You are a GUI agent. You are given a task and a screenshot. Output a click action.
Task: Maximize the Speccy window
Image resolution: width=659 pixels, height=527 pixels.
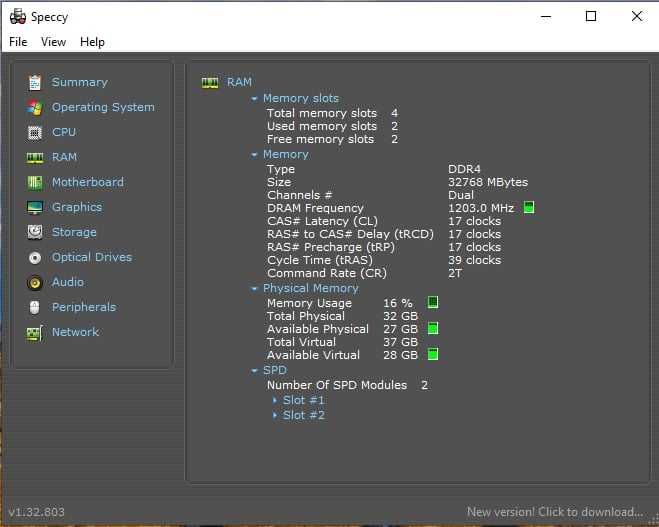[591, 16]
